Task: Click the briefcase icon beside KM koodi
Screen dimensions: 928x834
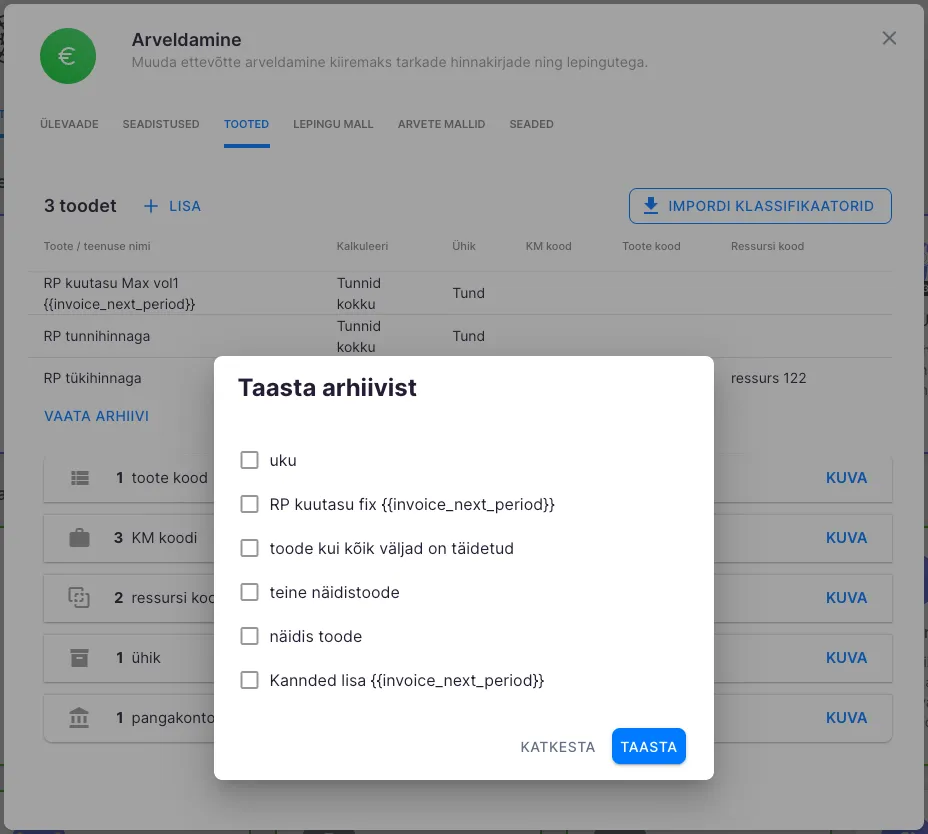Action: click(x=80, y=538)
